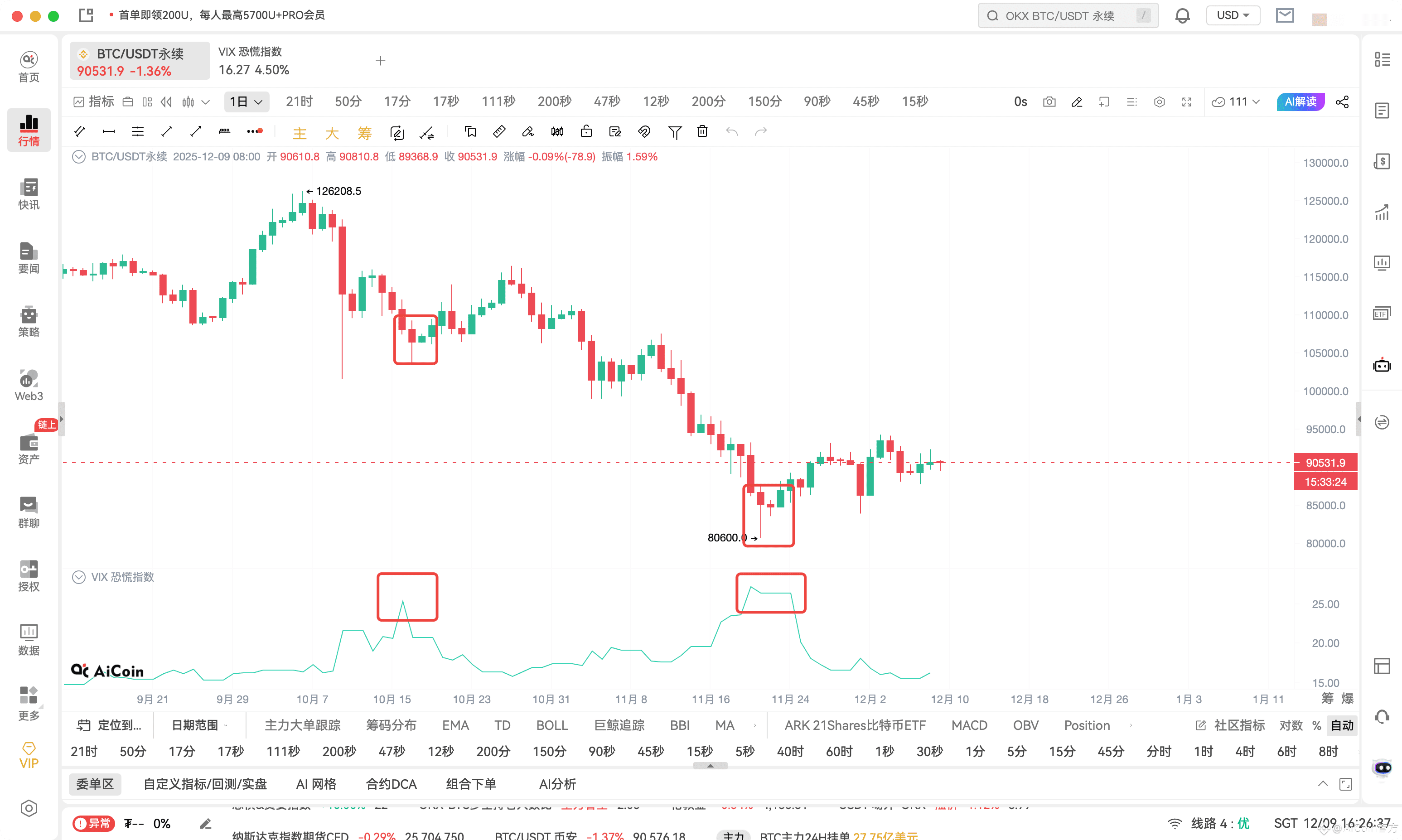Open the 1日 timeframe dropdown
The height and width of the screenshot is (840, 1402).
(246, 101)
